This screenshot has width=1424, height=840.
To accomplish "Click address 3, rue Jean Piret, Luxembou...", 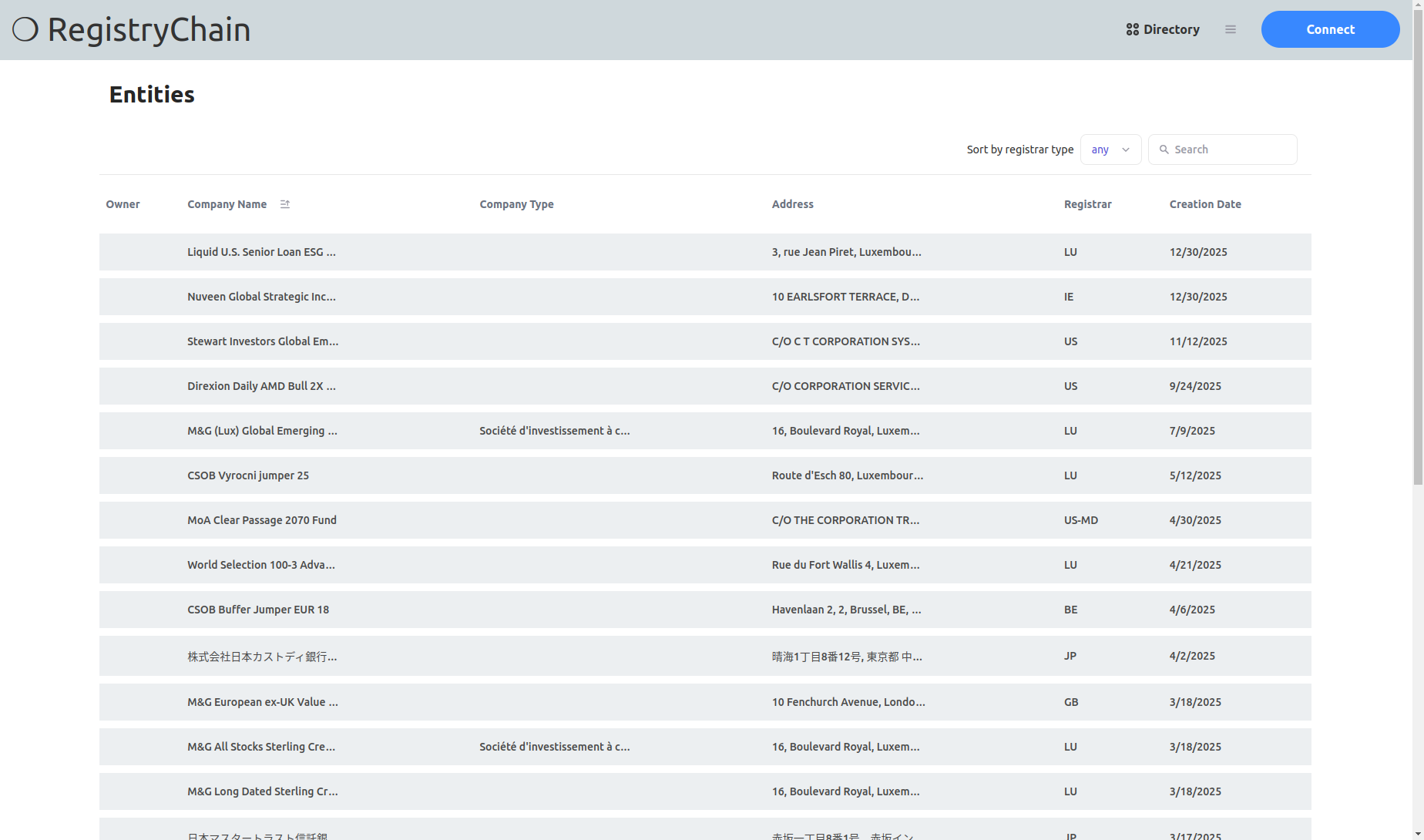I will [846, 252].
